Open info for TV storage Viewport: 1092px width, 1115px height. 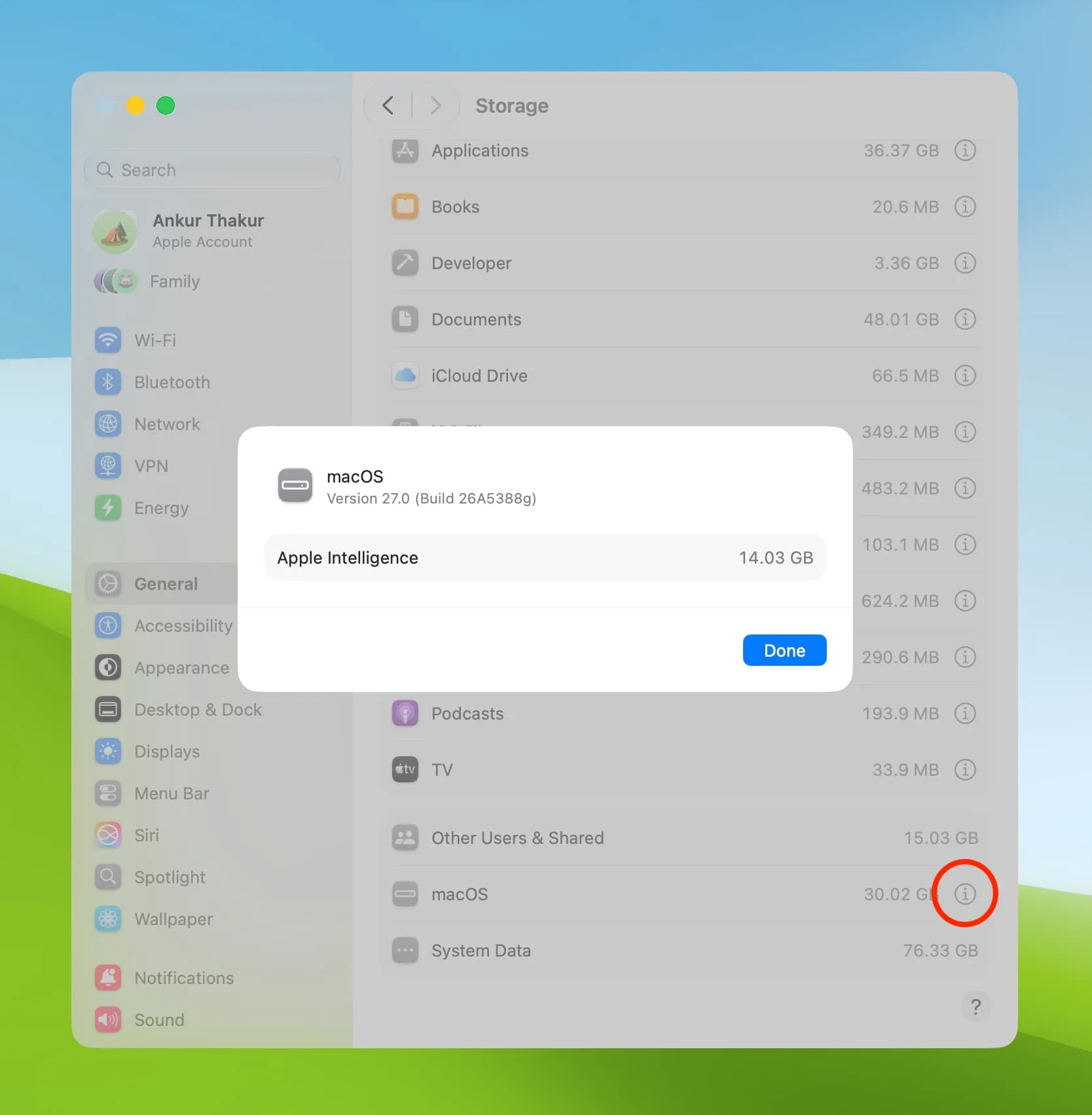point(965,770)
